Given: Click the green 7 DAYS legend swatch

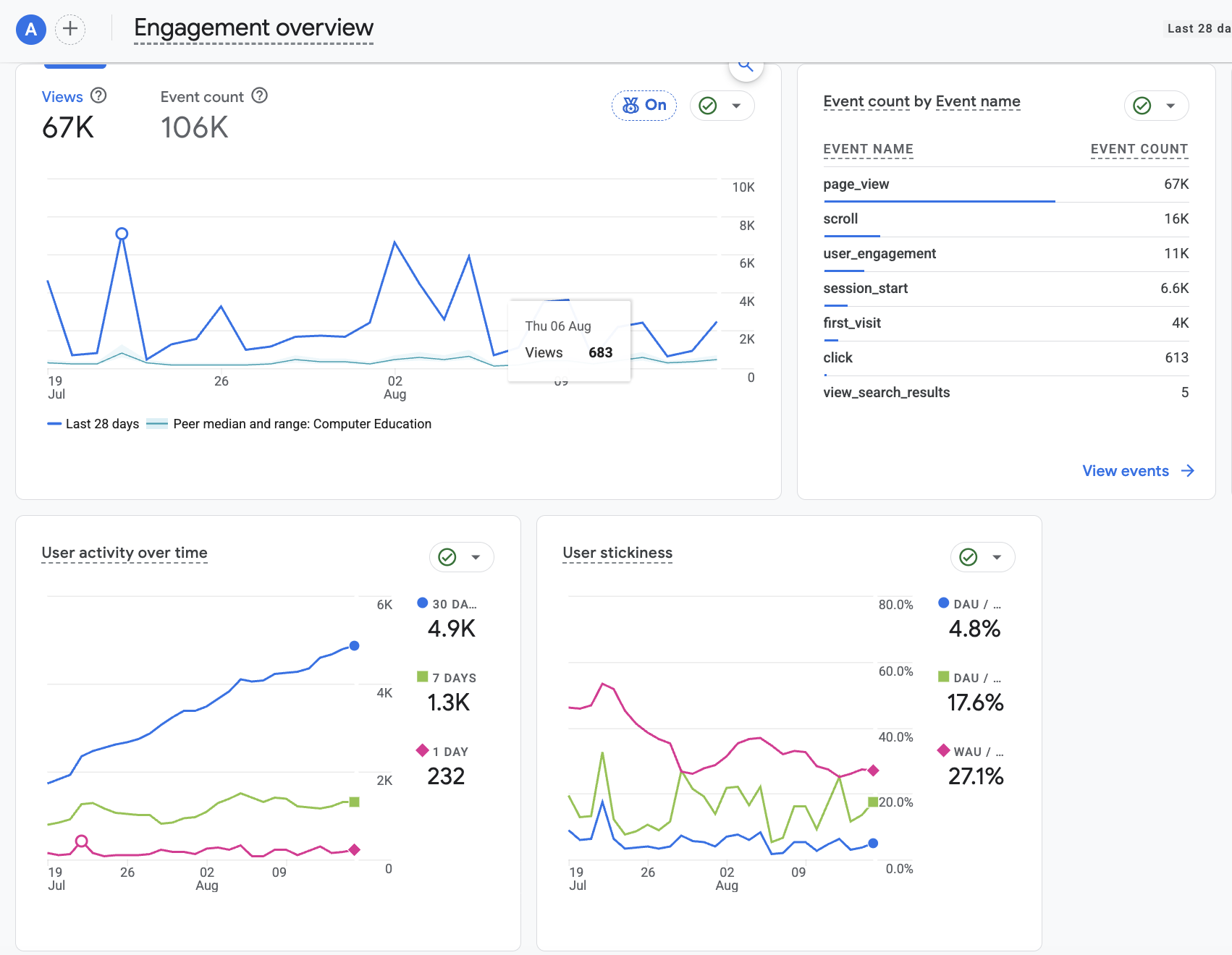Looking at the screenshot, I should 423,677.
